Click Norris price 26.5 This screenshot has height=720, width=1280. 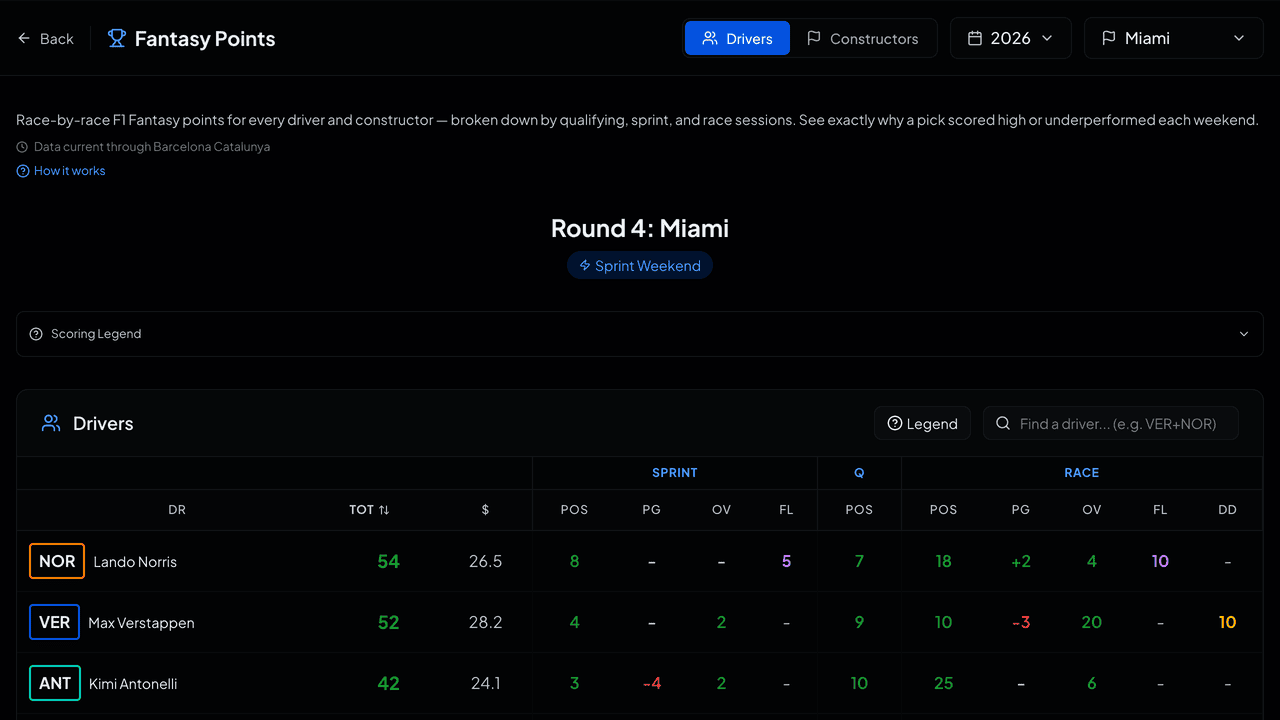click(x=485, y=562)
